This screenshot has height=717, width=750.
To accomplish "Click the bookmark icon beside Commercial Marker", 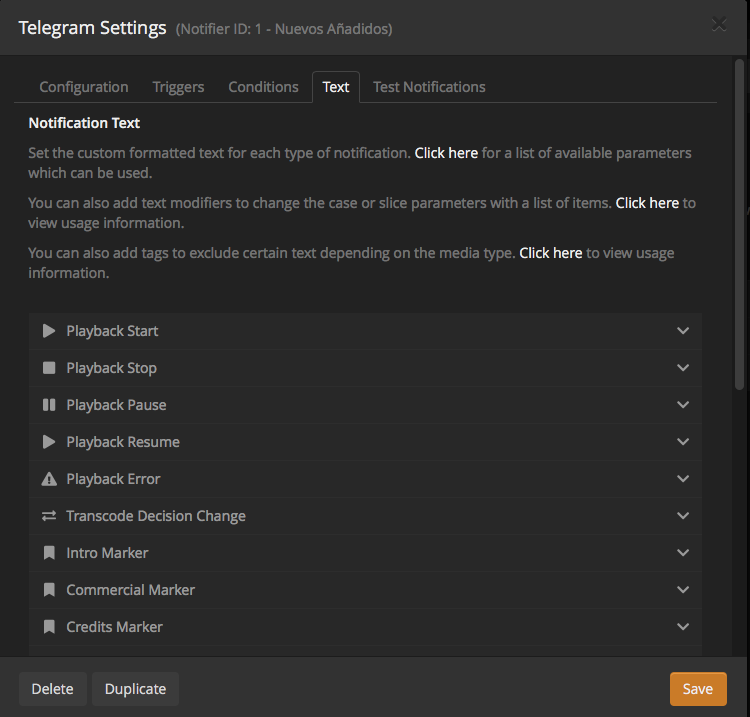I will [49, 590].
